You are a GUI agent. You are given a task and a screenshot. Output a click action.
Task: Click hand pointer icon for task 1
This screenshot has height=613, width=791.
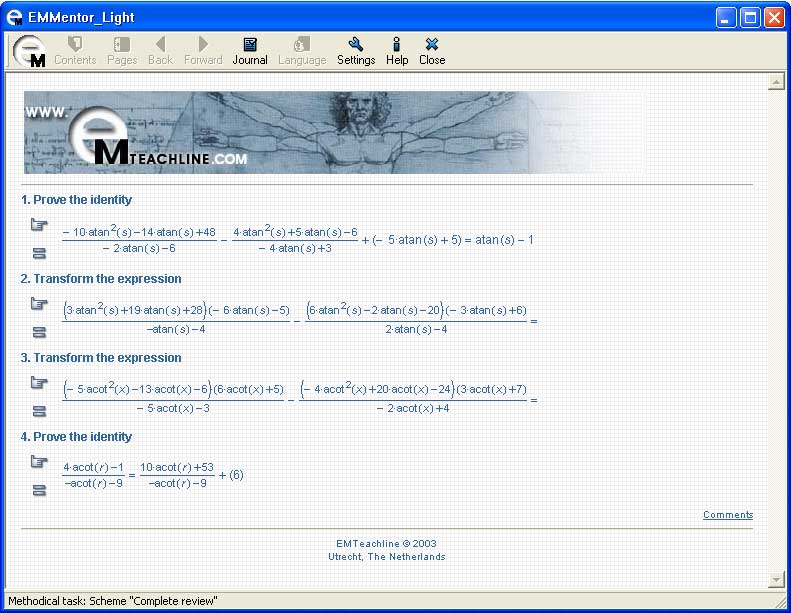(x=39, y=225)
